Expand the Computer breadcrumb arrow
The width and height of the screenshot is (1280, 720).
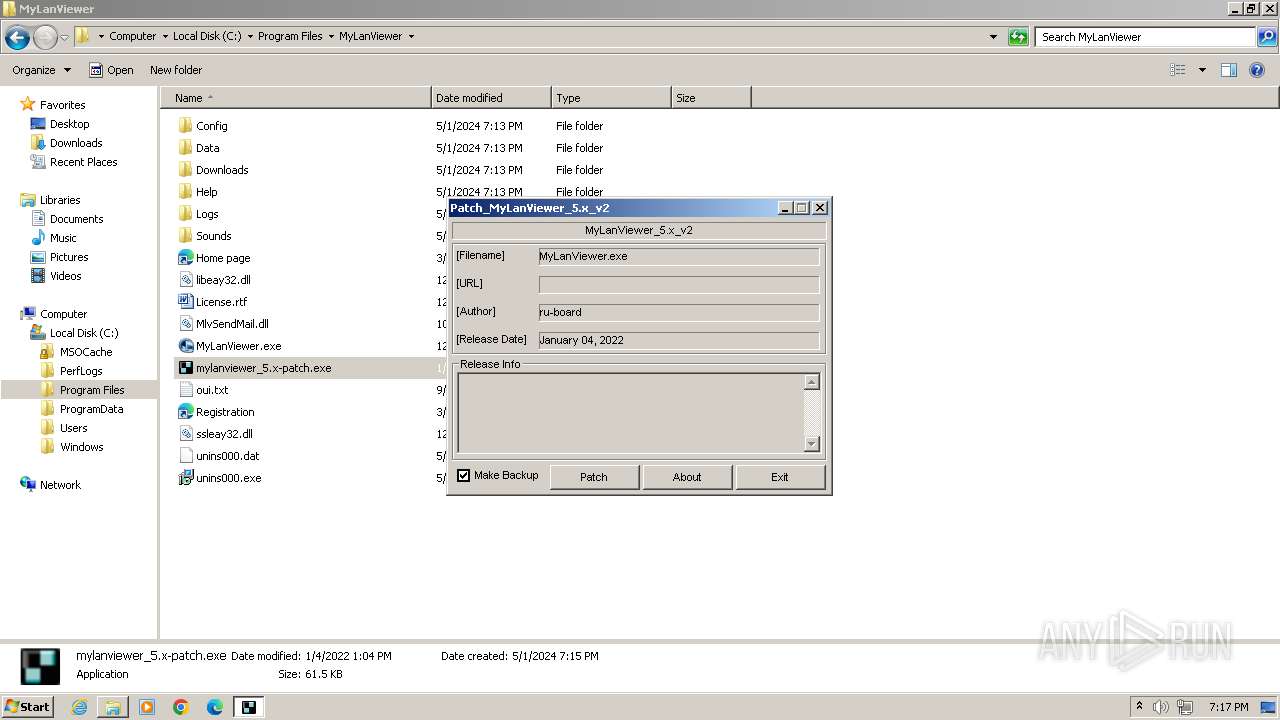[164, 37]
